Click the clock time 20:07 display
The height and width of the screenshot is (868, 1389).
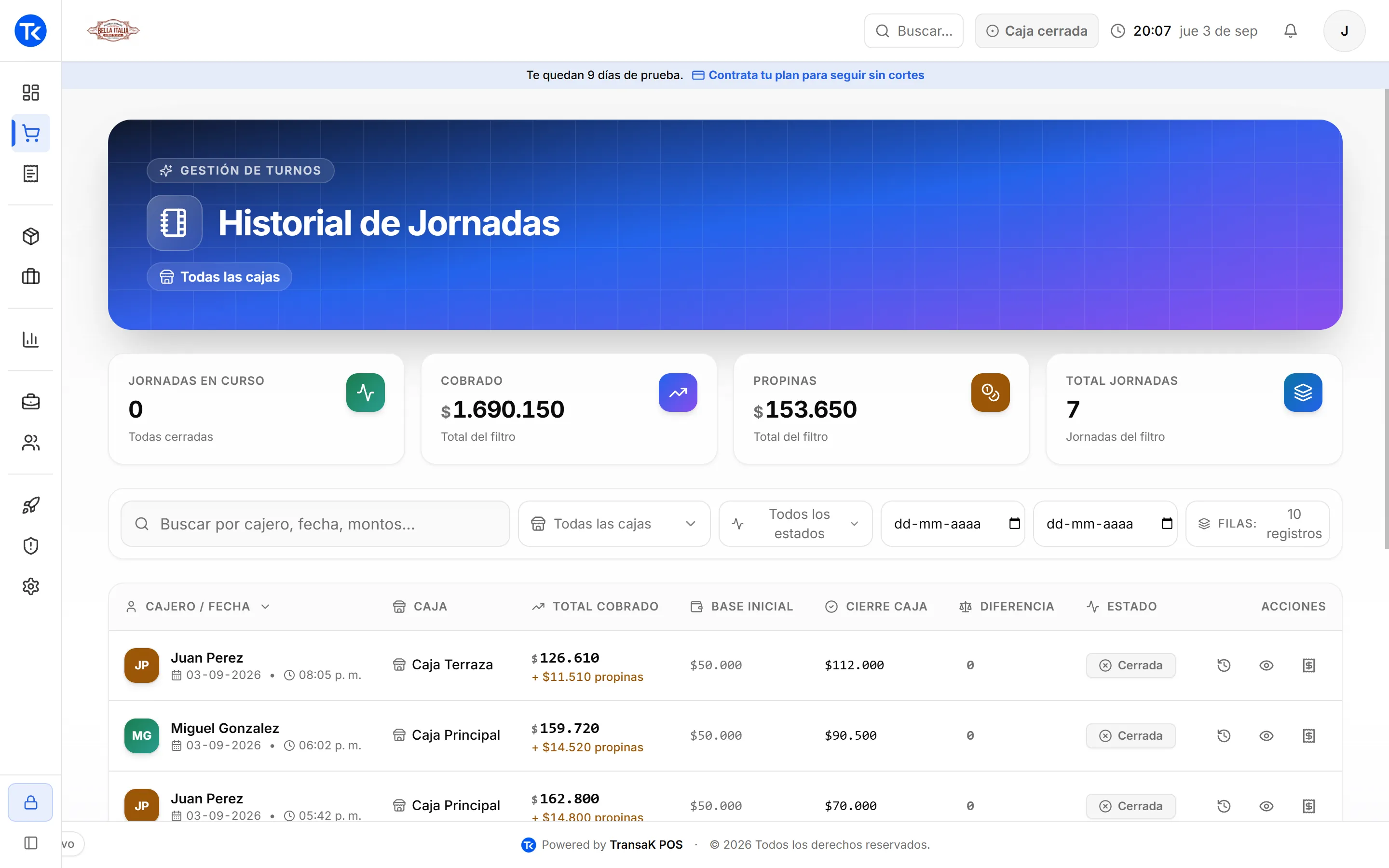(x=1152, y=31)
